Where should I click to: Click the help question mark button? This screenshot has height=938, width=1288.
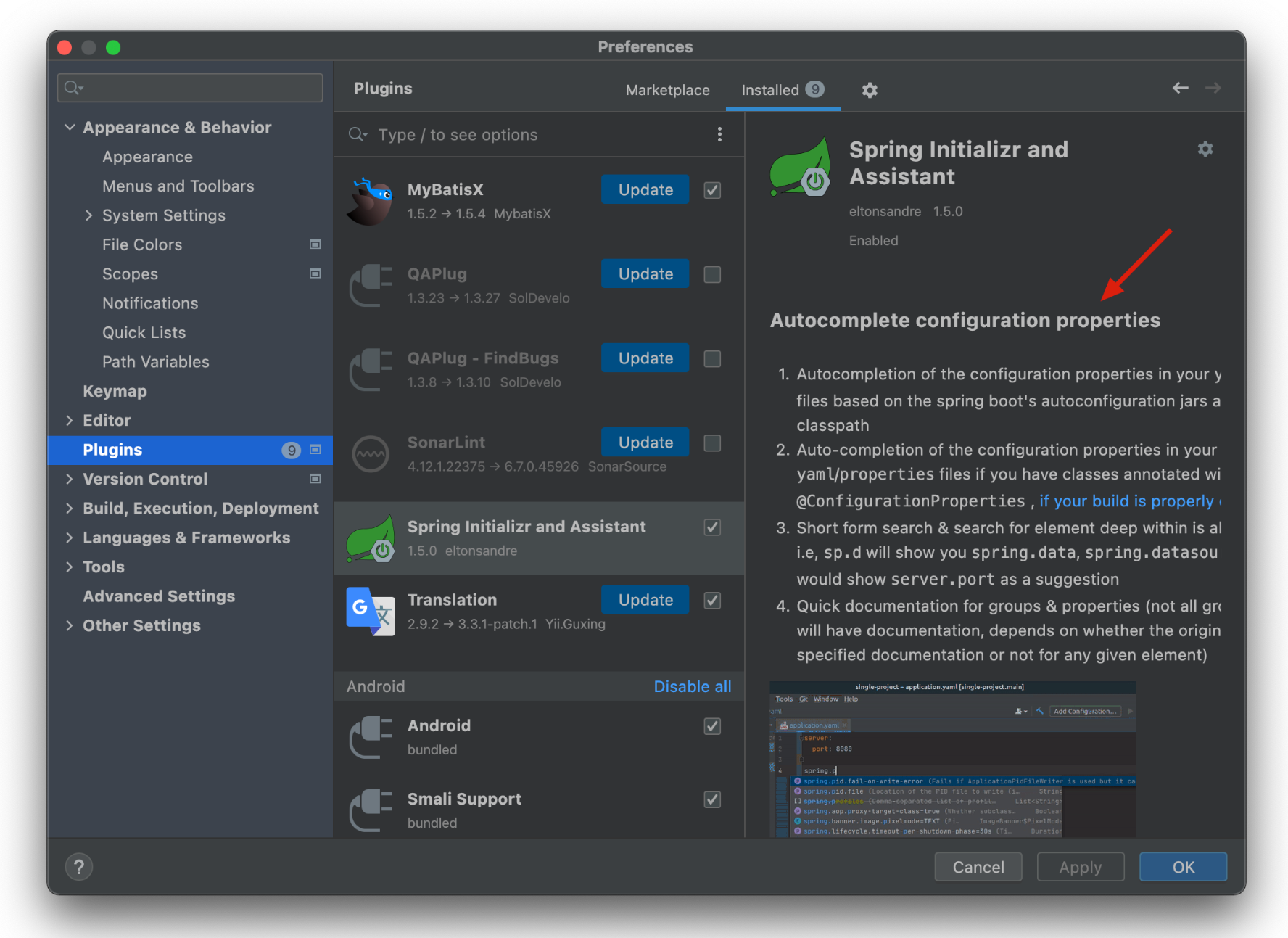tap(79, 867)
